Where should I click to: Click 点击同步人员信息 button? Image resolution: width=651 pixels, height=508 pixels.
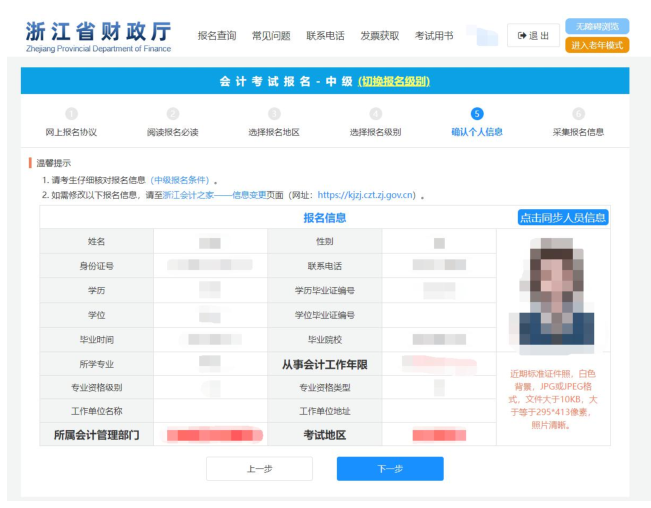pyautogui.click(x=563, y=218)
